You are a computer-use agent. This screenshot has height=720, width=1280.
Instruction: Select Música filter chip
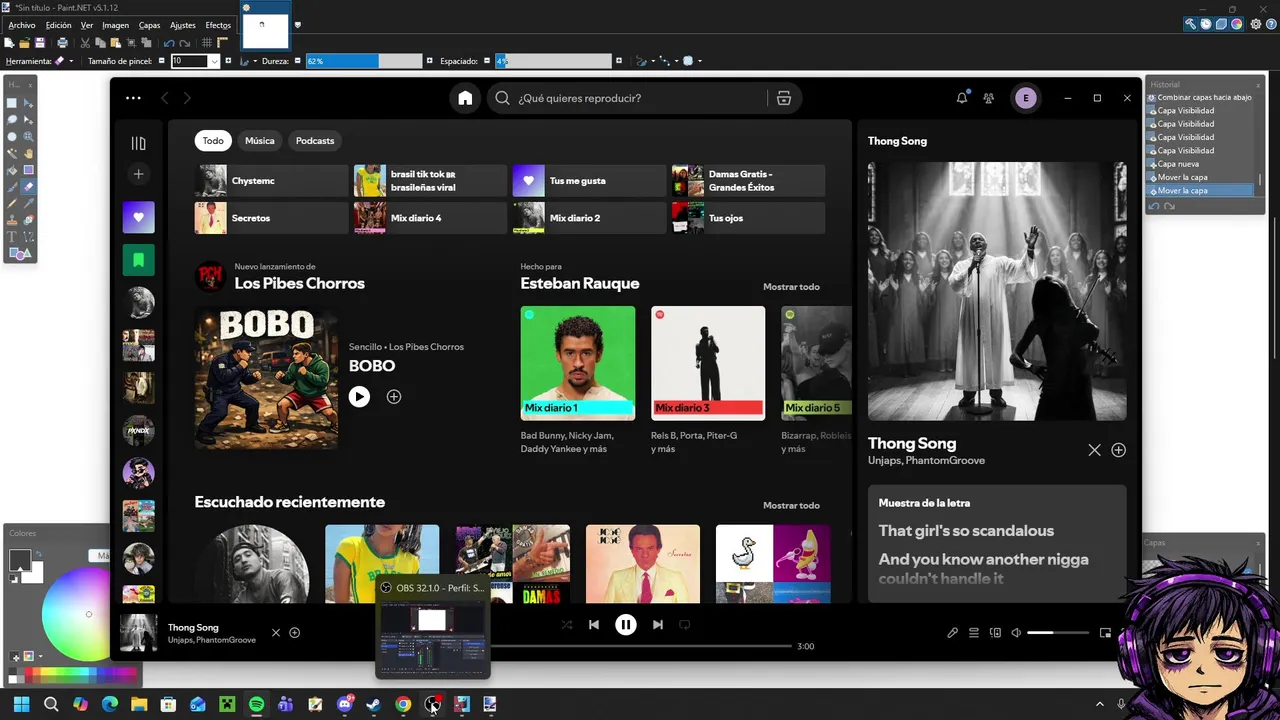coord(260,141)
